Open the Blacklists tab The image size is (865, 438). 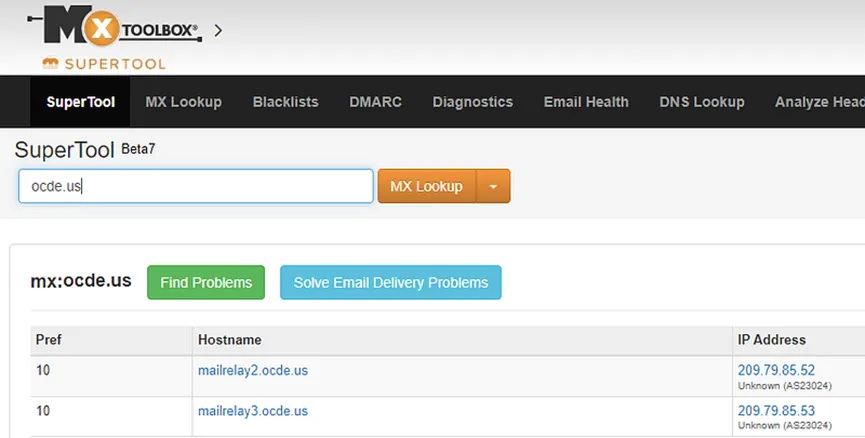point(286,102)
